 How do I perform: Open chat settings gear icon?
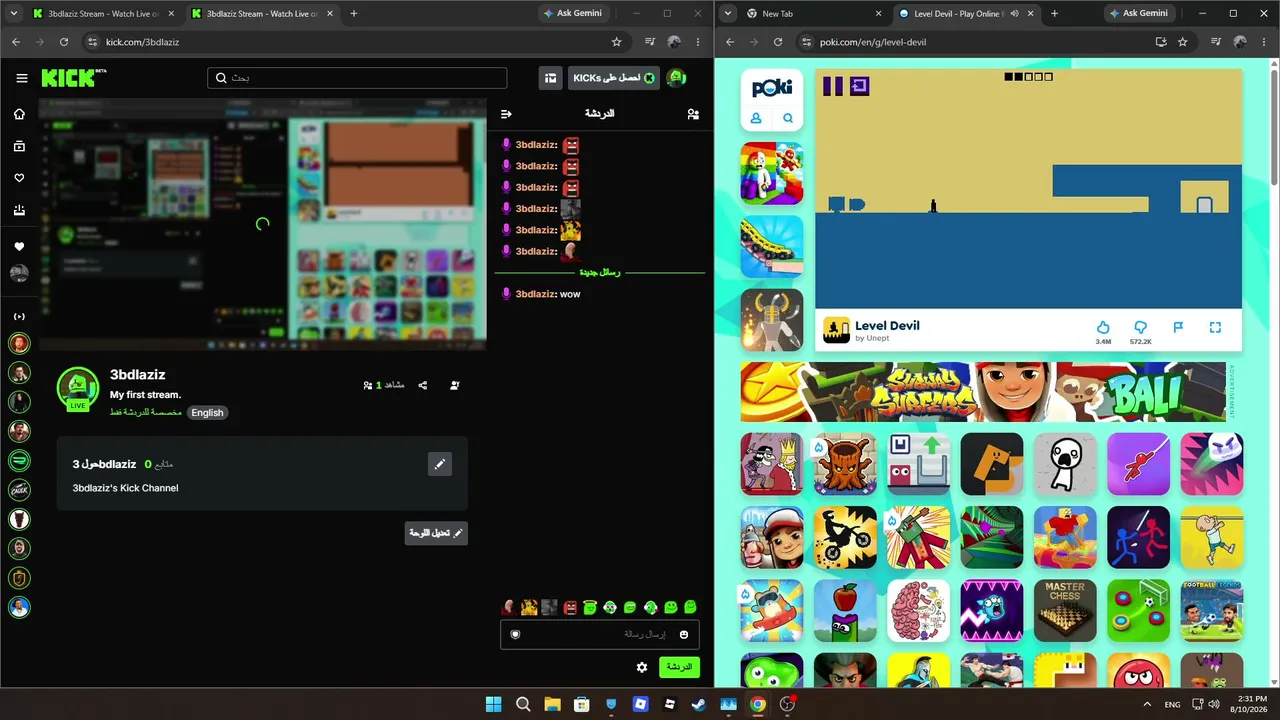[642, 667]
